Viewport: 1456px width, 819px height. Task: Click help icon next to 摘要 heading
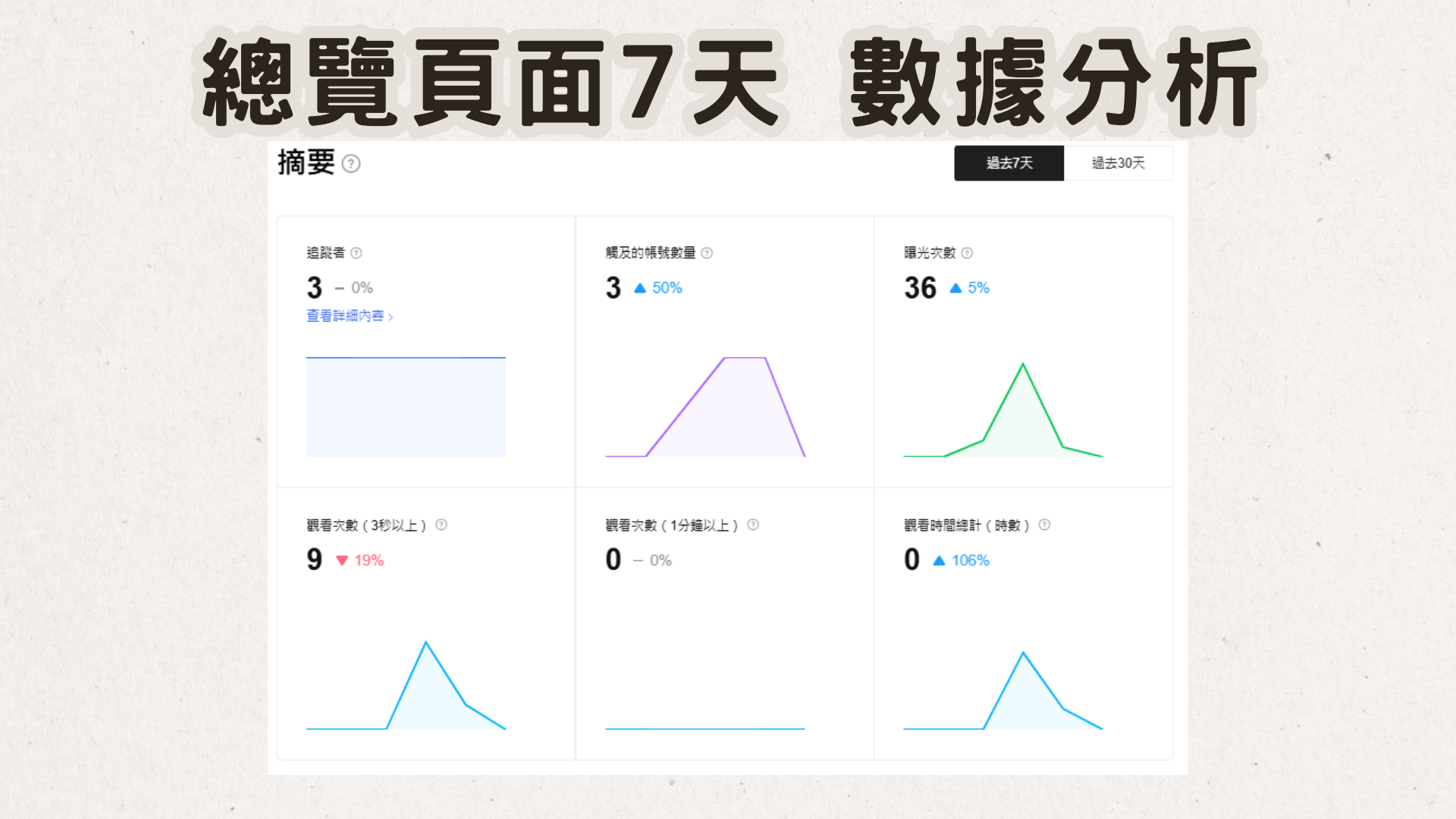click(351, 164)
